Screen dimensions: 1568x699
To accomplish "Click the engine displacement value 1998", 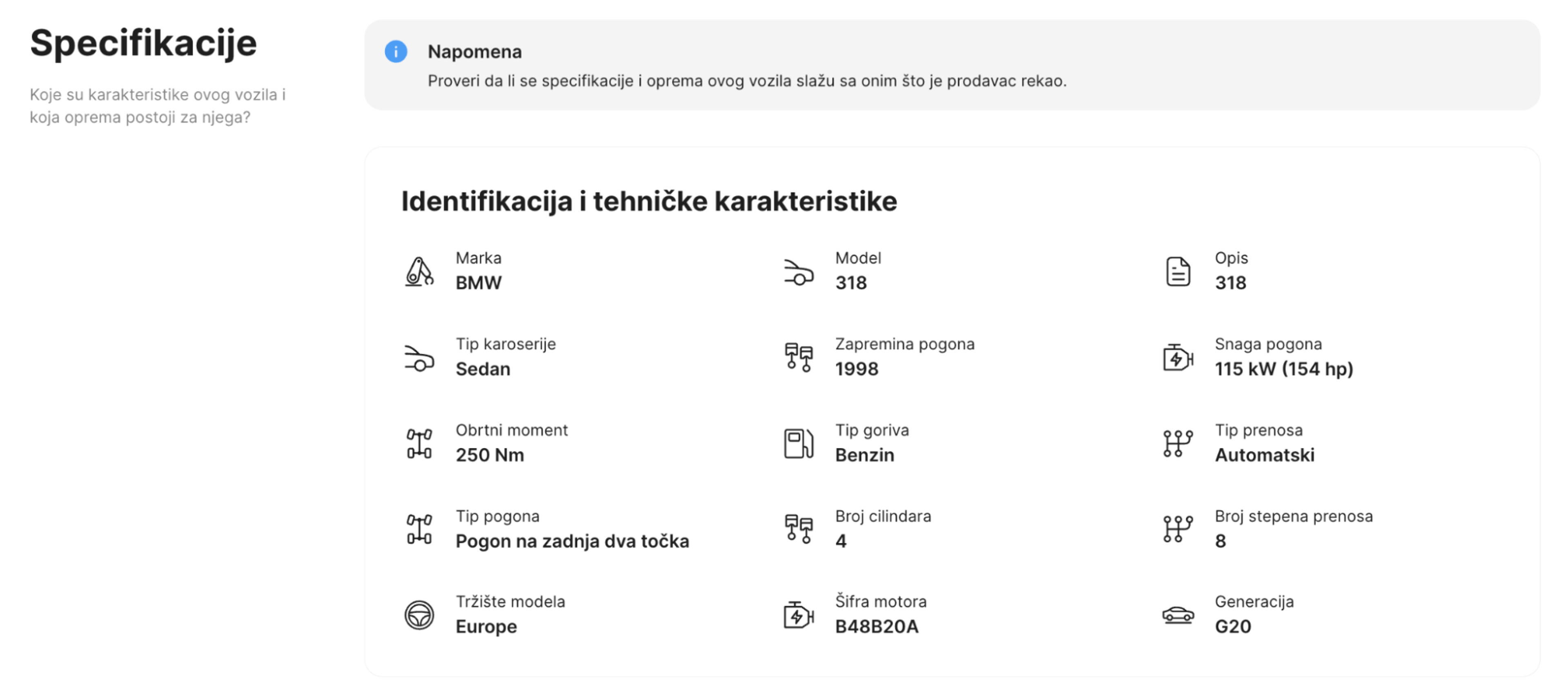I will (x=856, y=369).
